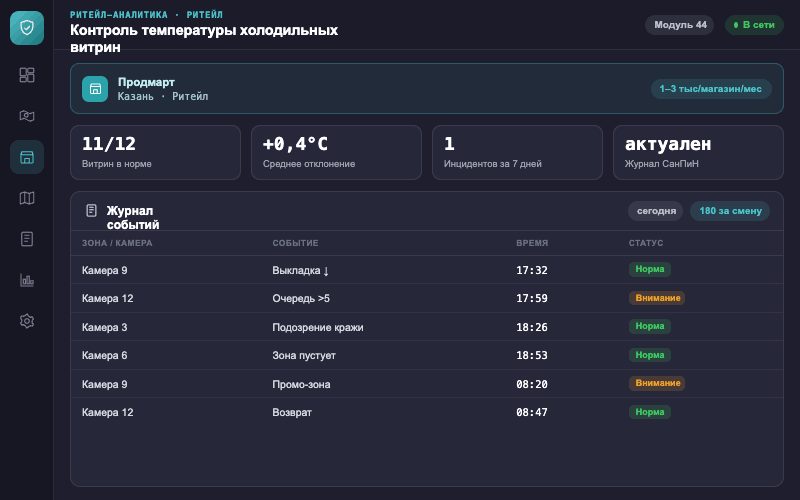Click the Камера 3 row label
The height and width of the screenshot is (500, 800).
point(104,327)
